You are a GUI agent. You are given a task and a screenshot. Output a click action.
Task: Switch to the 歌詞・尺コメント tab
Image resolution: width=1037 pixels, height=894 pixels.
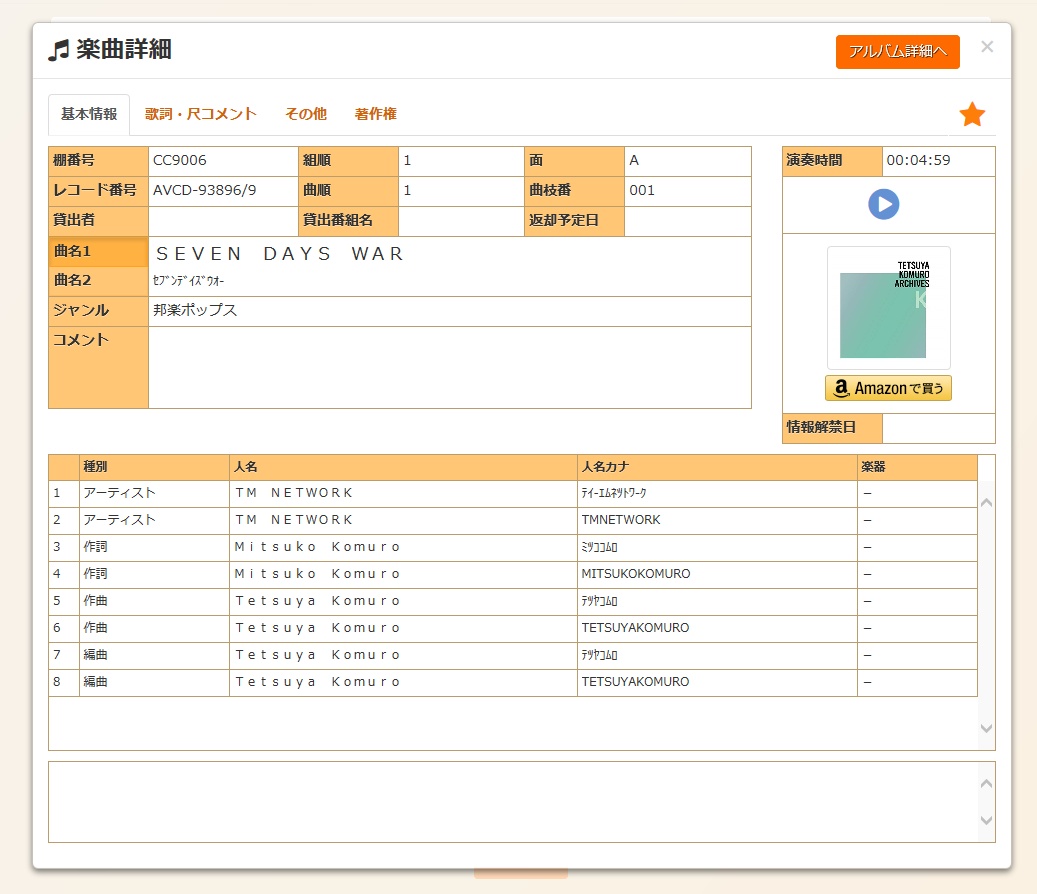pyautogui.click(x=200, y=114)
